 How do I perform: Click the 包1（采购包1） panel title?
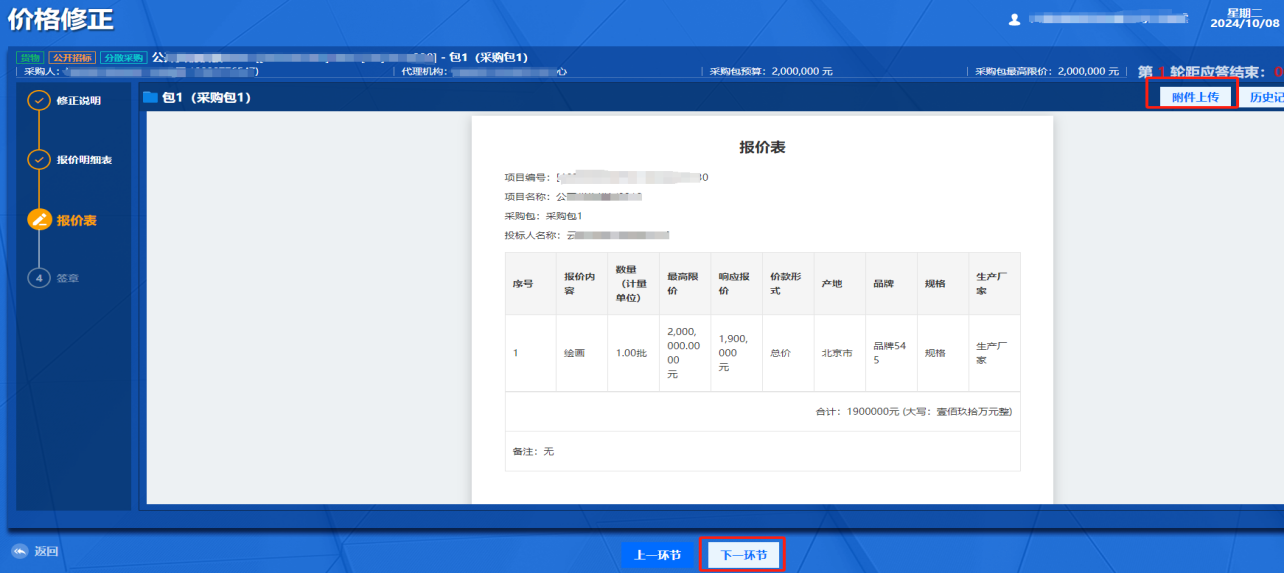point(206,98)
